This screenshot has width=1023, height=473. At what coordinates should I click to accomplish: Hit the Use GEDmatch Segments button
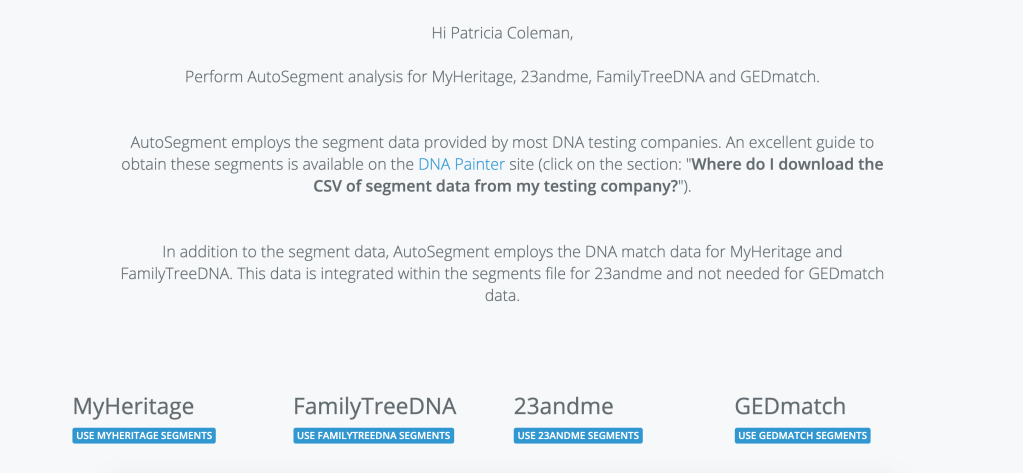point(802,436)
